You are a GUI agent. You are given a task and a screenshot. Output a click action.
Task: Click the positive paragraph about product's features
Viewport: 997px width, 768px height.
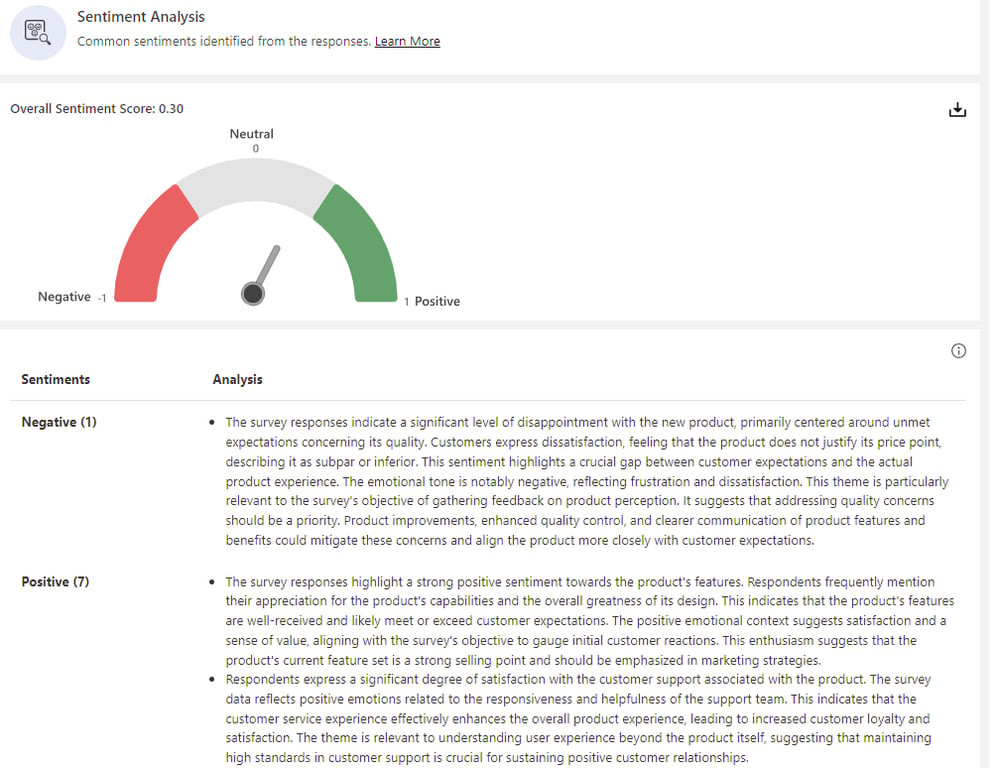589,620
